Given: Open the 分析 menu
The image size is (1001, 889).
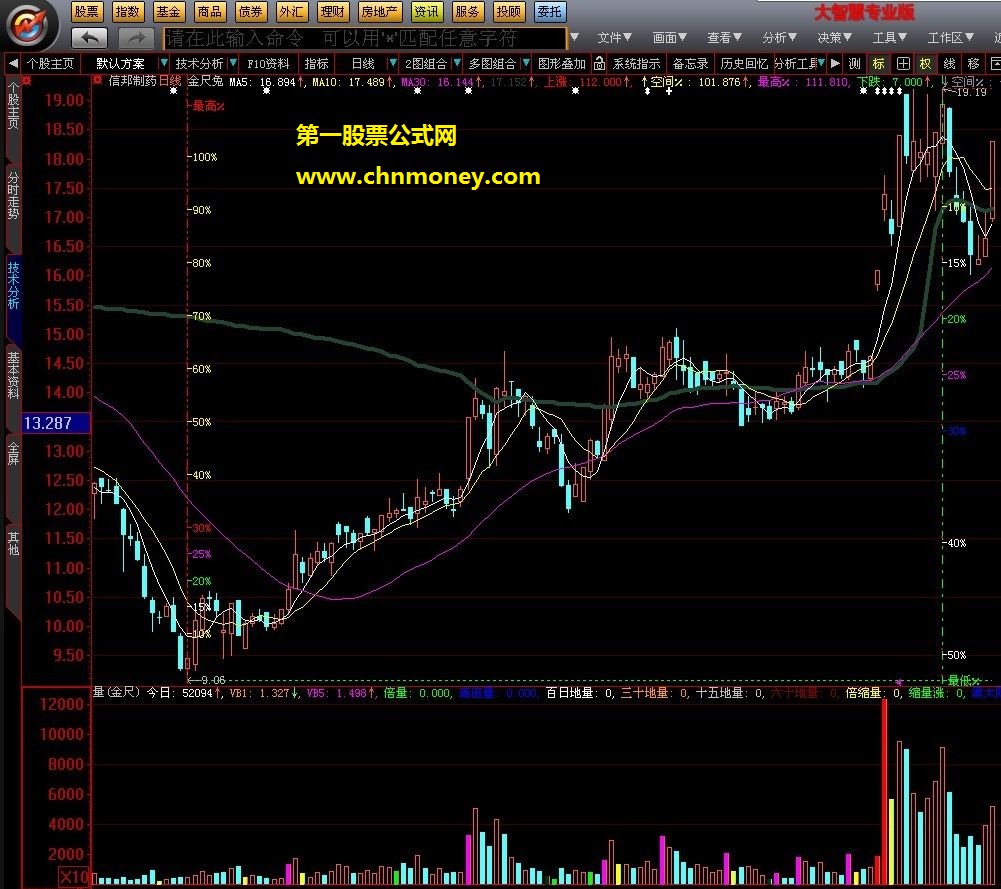Looking at the screenshot, I should point(779,38).
